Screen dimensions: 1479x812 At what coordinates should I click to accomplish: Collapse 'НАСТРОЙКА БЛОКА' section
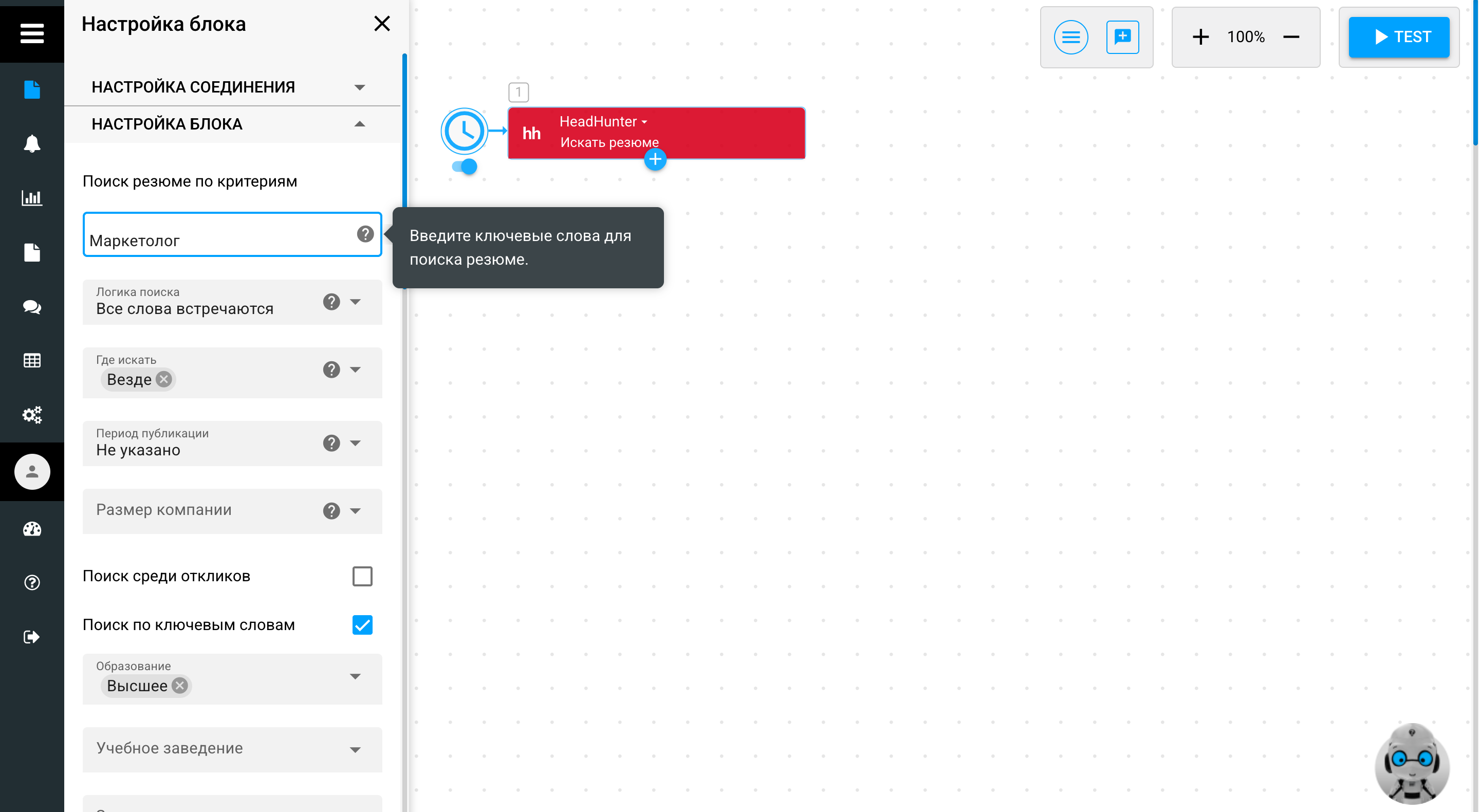click(x=359, y=124)
